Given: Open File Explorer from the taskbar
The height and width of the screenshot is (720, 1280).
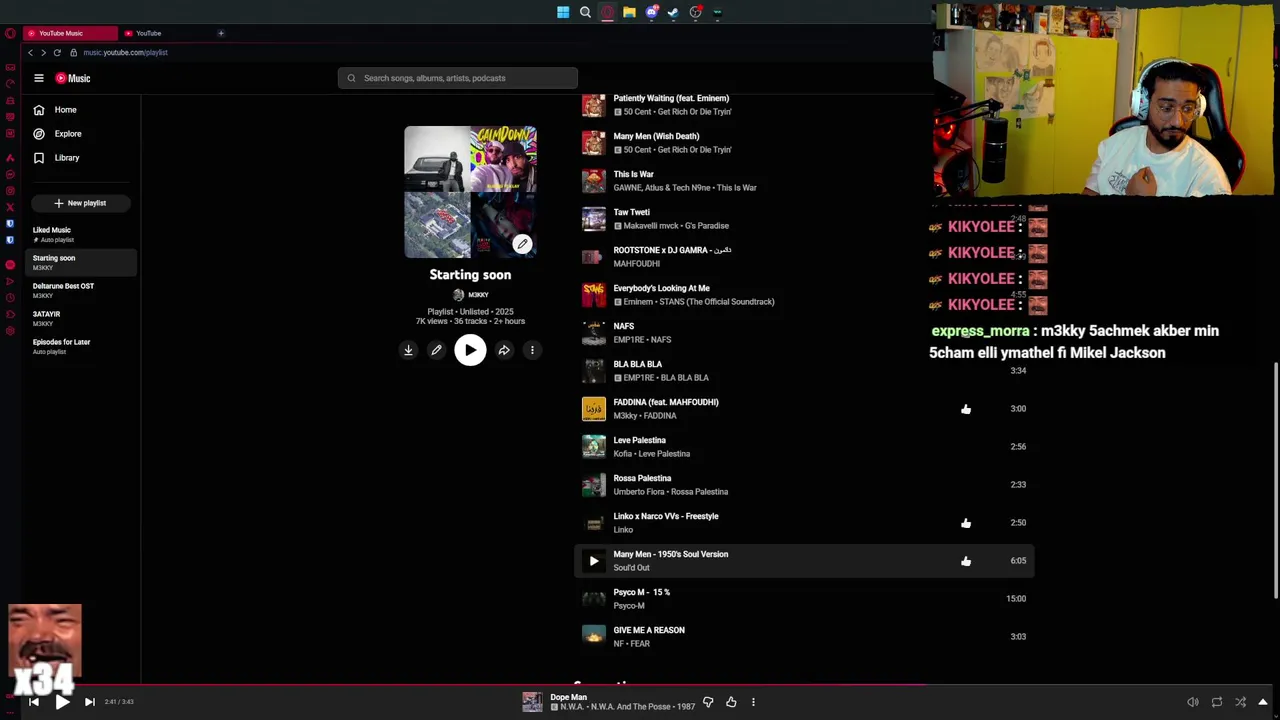Looking at the screenshot, I should point(629,12).
